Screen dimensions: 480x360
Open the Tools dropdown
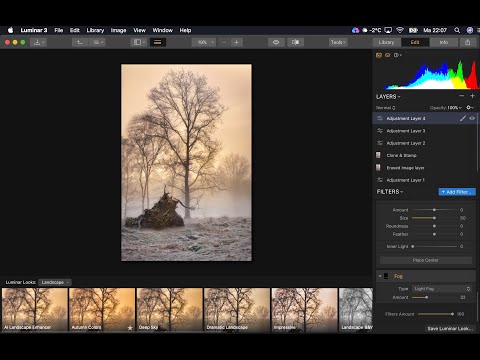pyautogui.click(x=338, y=42)
